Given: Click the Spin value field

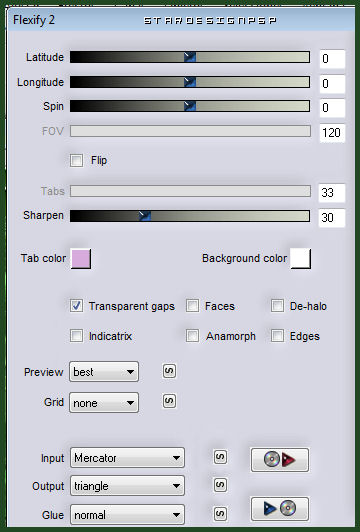Looking at the screenshot, I should (332, 108).
